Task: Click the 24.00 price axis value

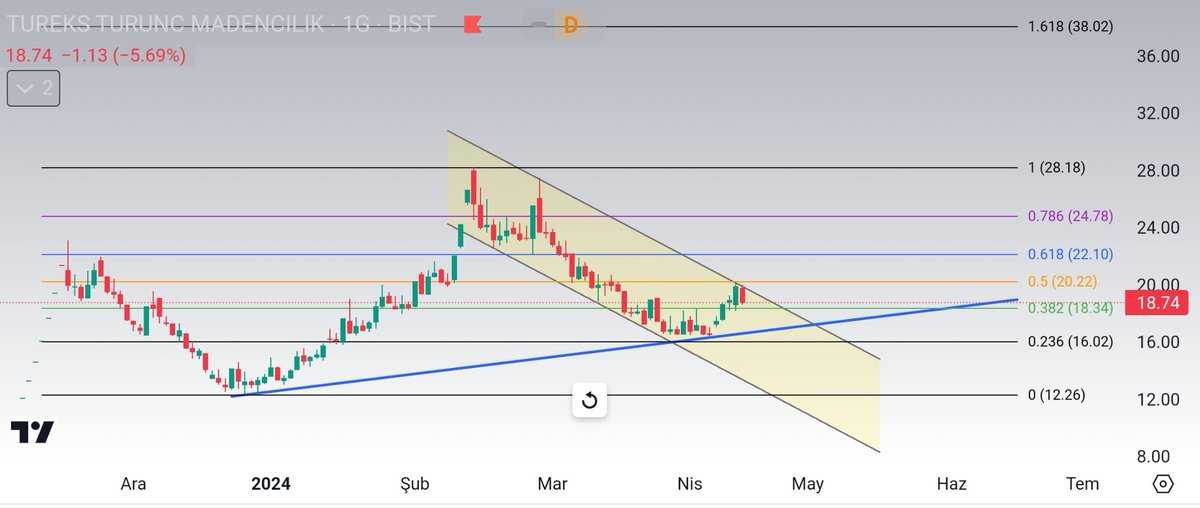Action: tap(1158, 227)
